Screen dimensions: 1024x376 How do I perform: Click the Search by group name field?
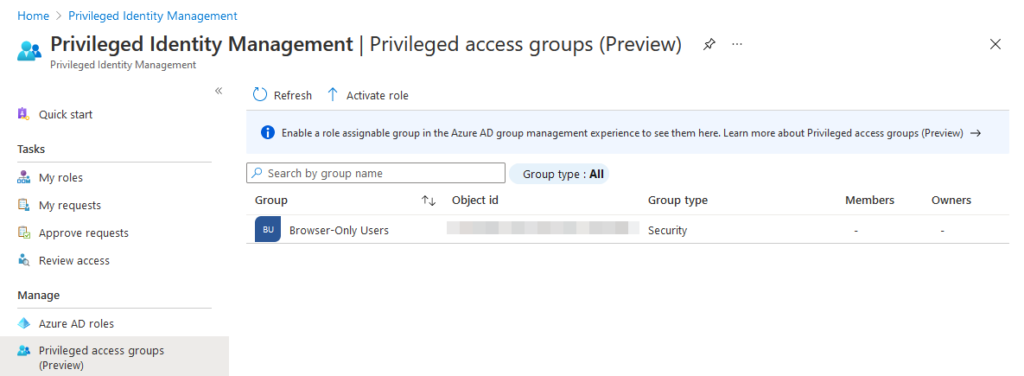[376, 173]
